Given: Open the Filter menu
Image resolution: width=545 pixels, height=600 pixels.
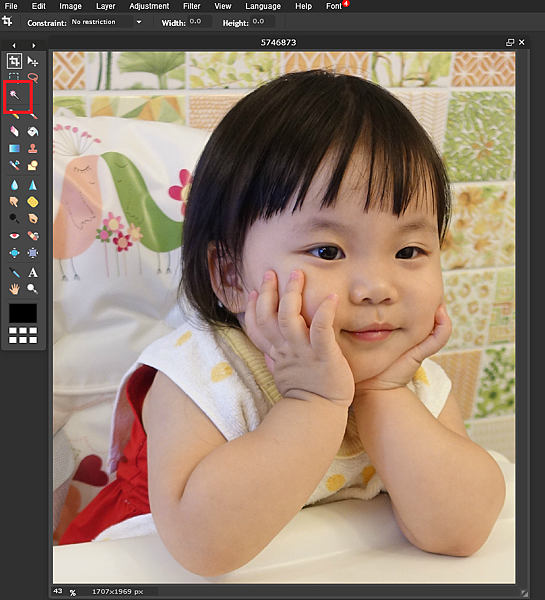Looking at the screenshot, I should click(x=192, y=6).
